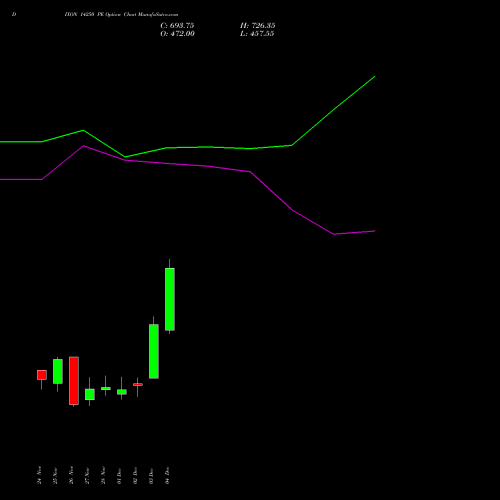This screenshot has height=500, width=500.
Task: Click the green candle above 27 Nov
Action: 90,394
